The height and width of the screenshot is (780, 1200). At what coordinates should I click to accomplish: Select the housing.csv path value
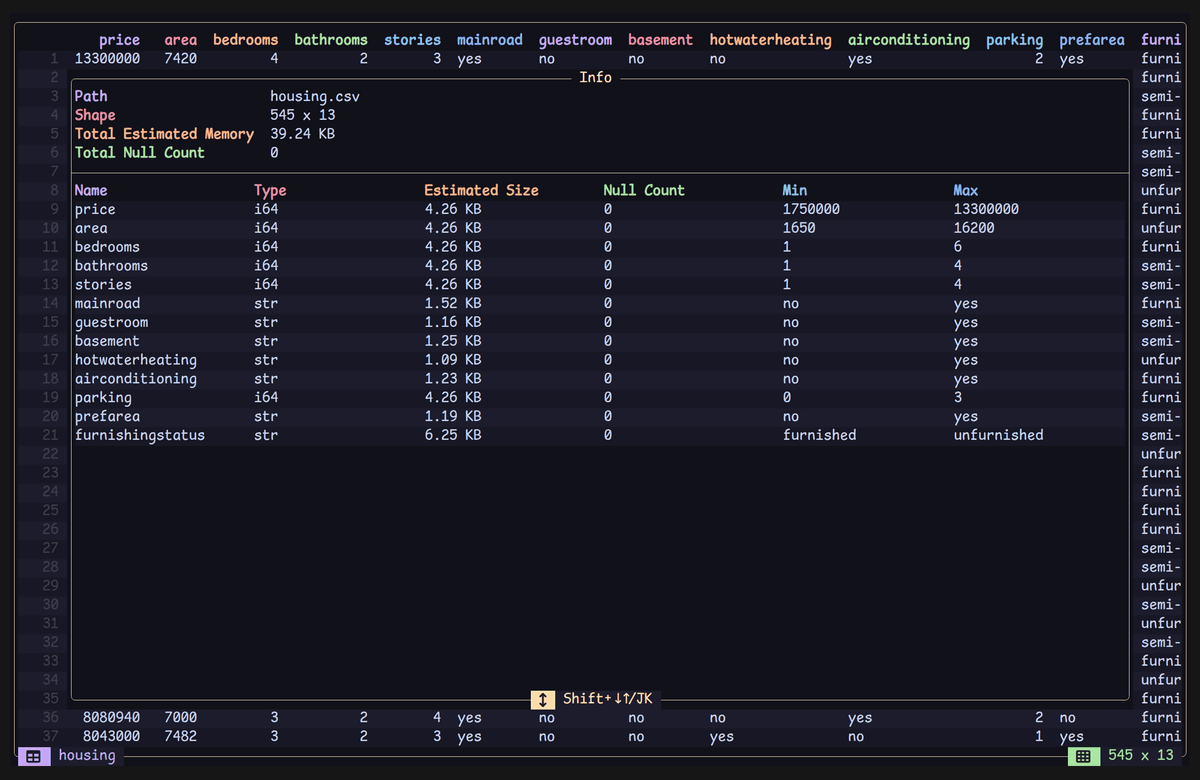click(x=315, y=97)
